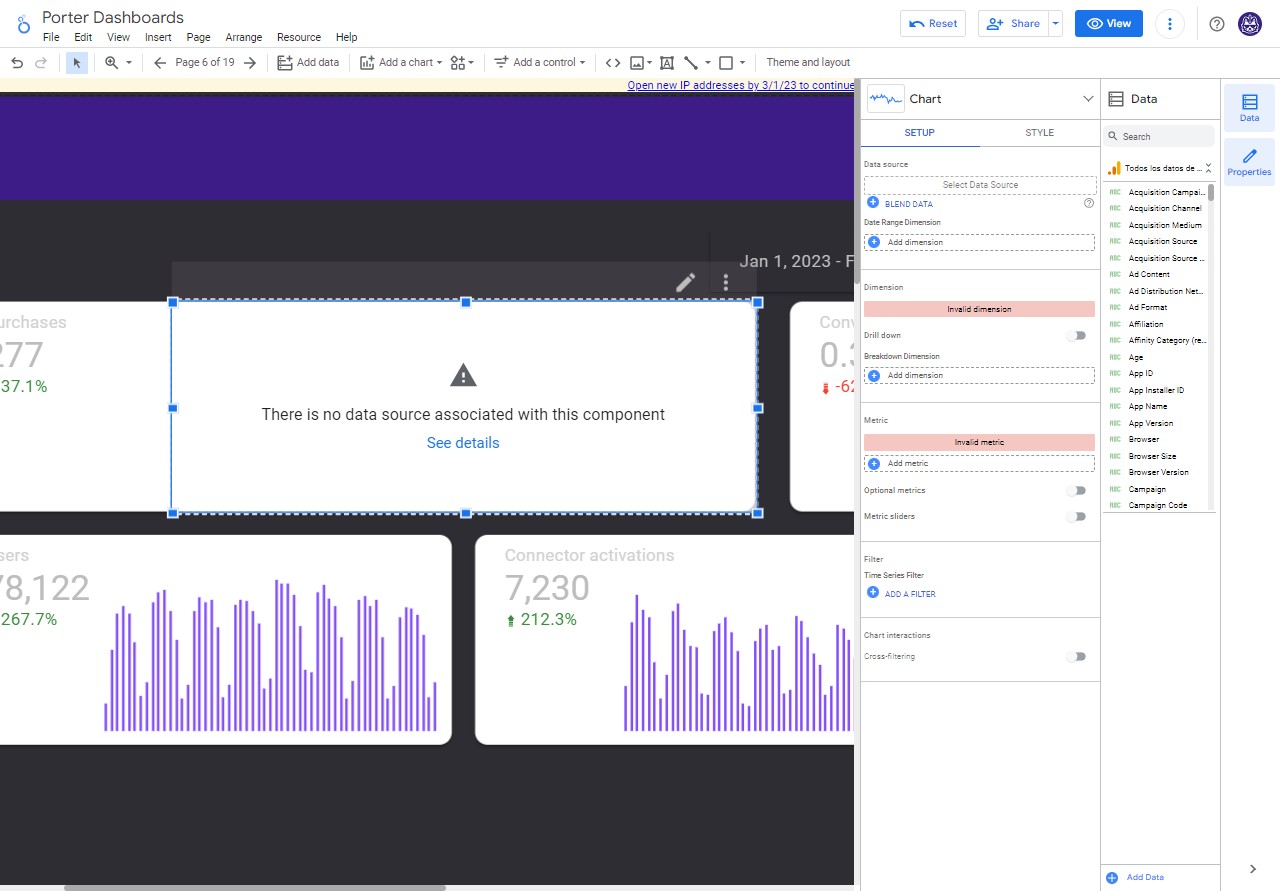1280x891 pixels.
Task: Add a Breakdown Dimension
Action: point(980,376)
